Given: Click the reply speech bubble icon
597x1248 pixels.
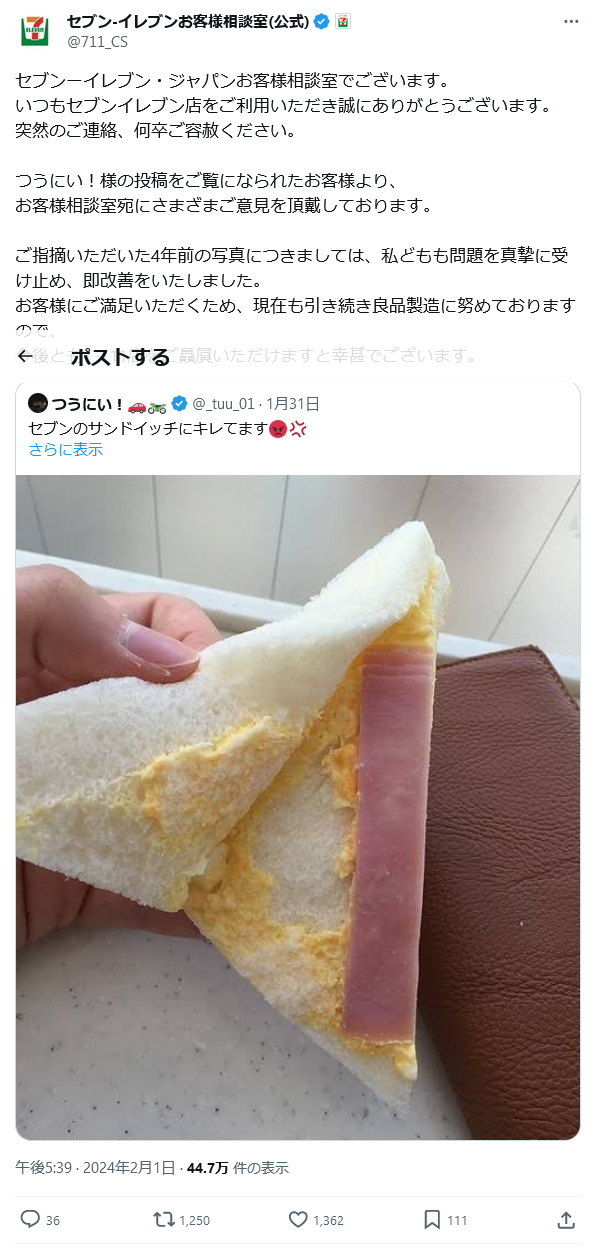Looking at the screenshot, I should click(x=30, y=1220).
